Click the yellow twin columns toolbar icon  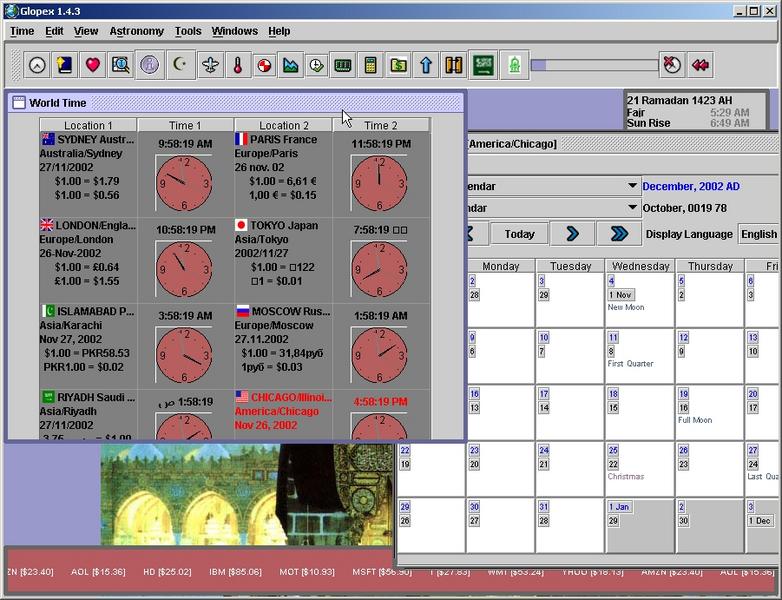click(x=454, y=65)
